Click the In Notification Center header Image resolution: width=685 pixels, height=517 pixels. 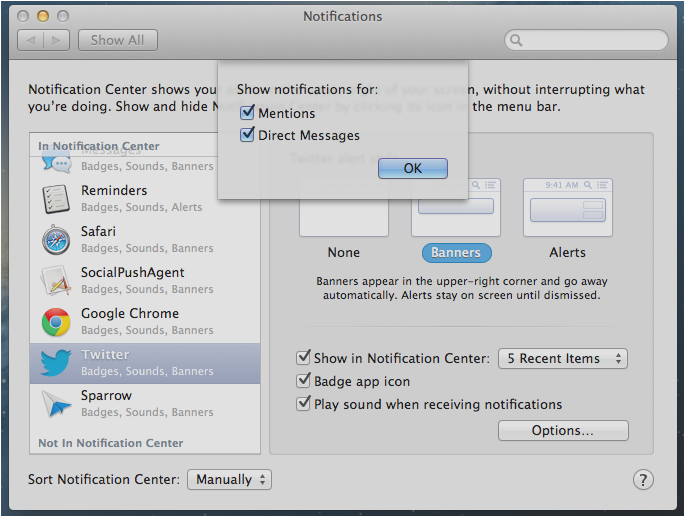[99, 146]
